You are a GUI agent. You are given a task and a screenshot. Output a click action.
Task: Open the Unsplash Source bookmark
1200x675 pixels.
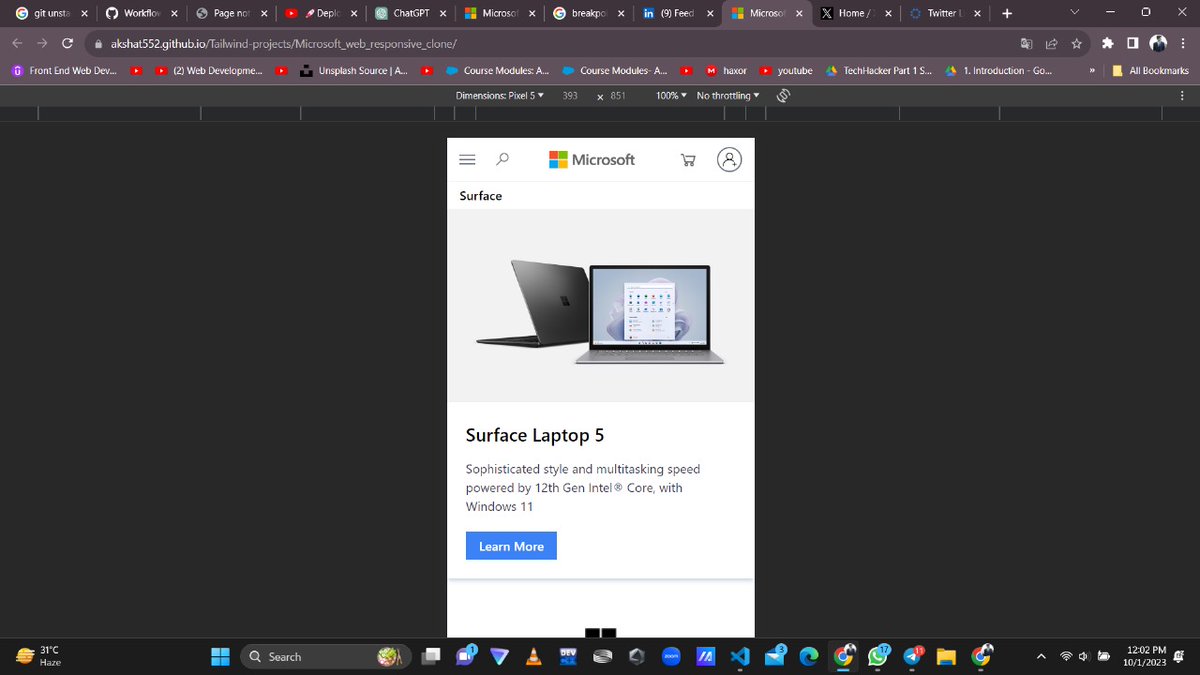pos(353,71)
